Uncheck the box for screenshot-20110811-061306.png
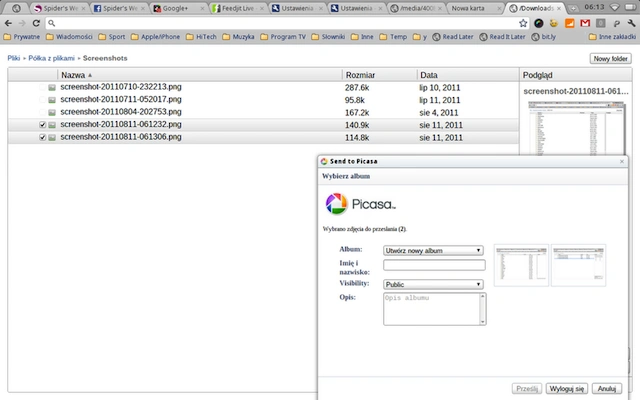The height and width of the screenshot is (400, 640). [x=42, y=138]
